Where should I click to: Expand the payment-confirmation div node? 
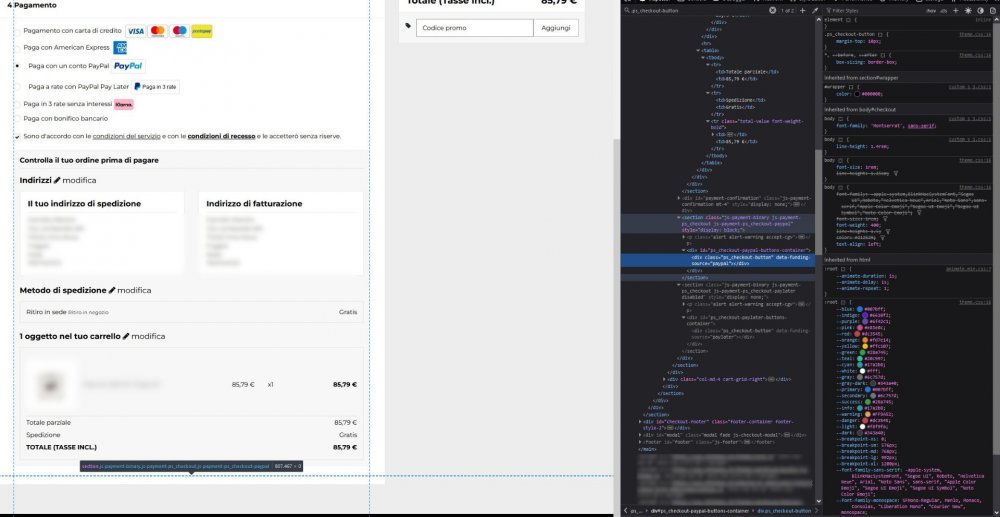[679, 198]
